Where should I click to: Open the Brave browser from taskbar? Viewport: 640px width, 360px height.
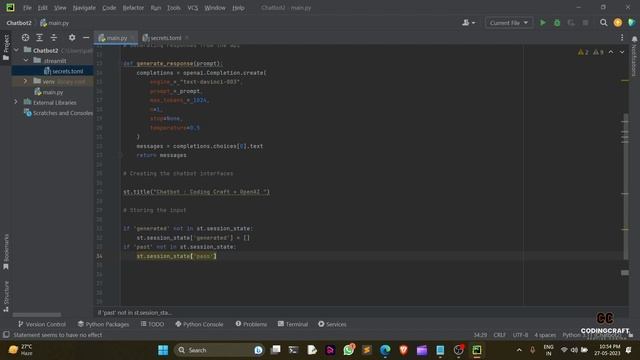[403, 350]
